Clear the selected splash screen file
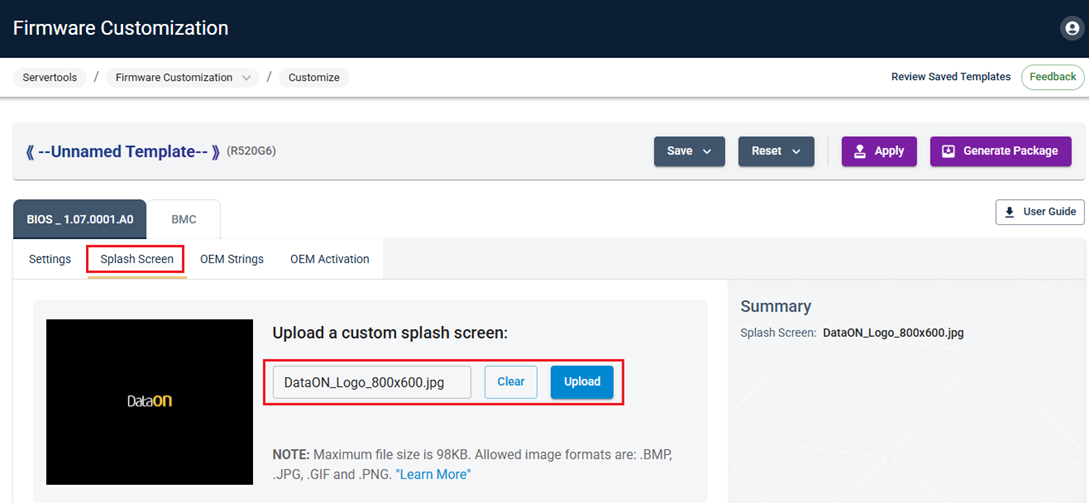 pyautogui.click(x=511, y=382)
